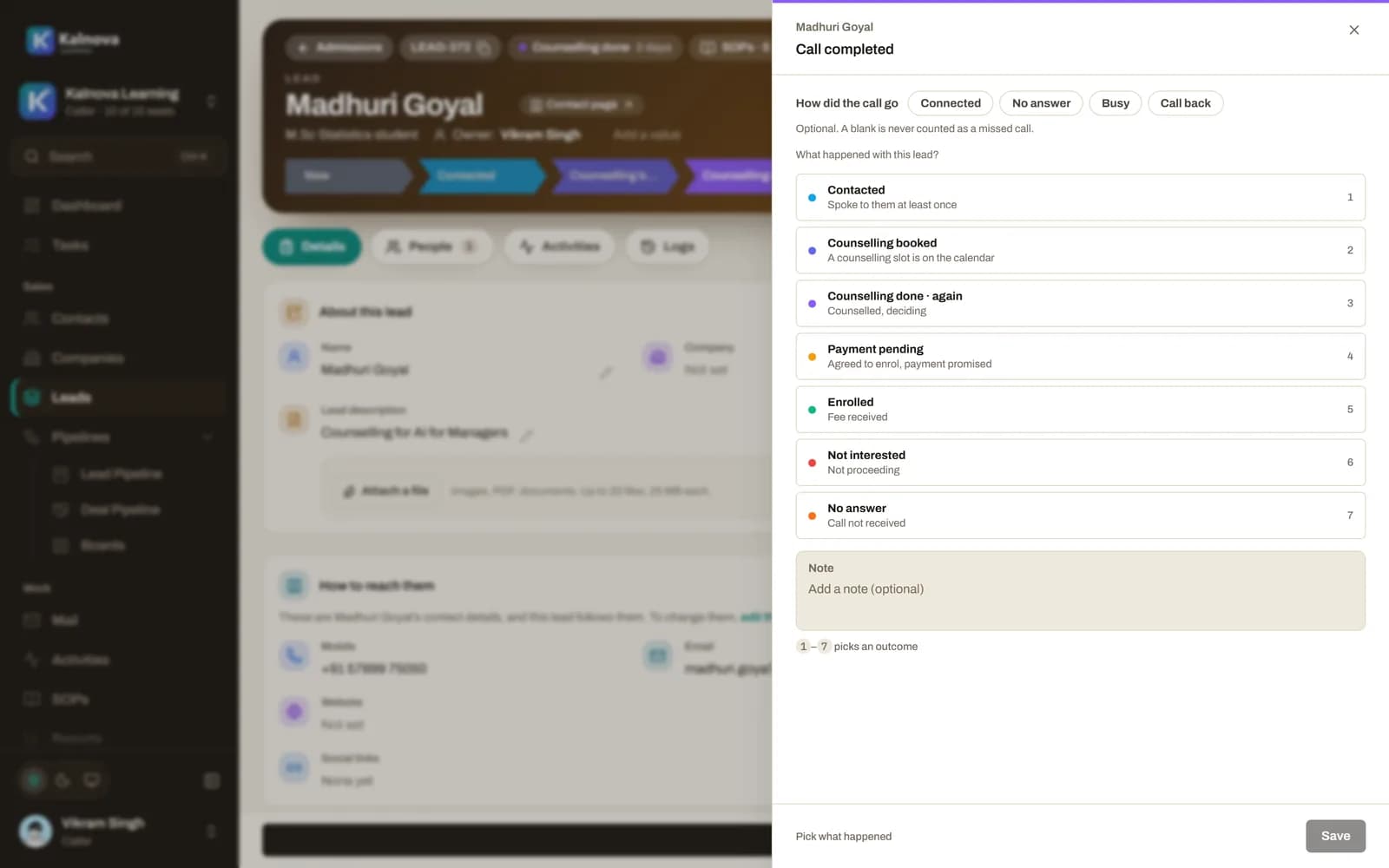Select the Payment pending outcome
1389x868 pixels.
(x=1080, y=356)
